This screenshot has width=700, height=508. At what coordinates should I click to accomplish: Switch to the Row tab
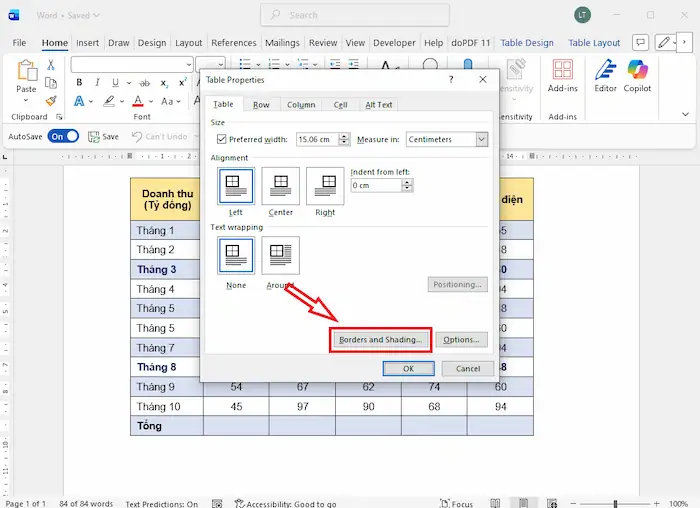(260, 105)
